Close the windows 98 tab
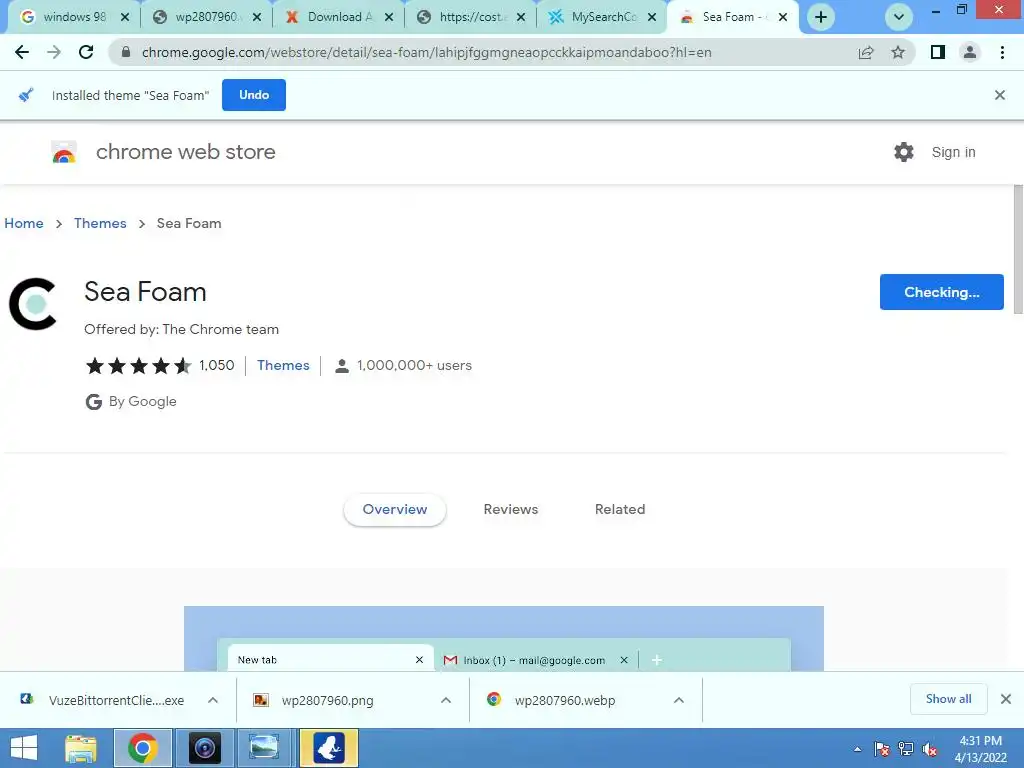 (x=125, y=17)
